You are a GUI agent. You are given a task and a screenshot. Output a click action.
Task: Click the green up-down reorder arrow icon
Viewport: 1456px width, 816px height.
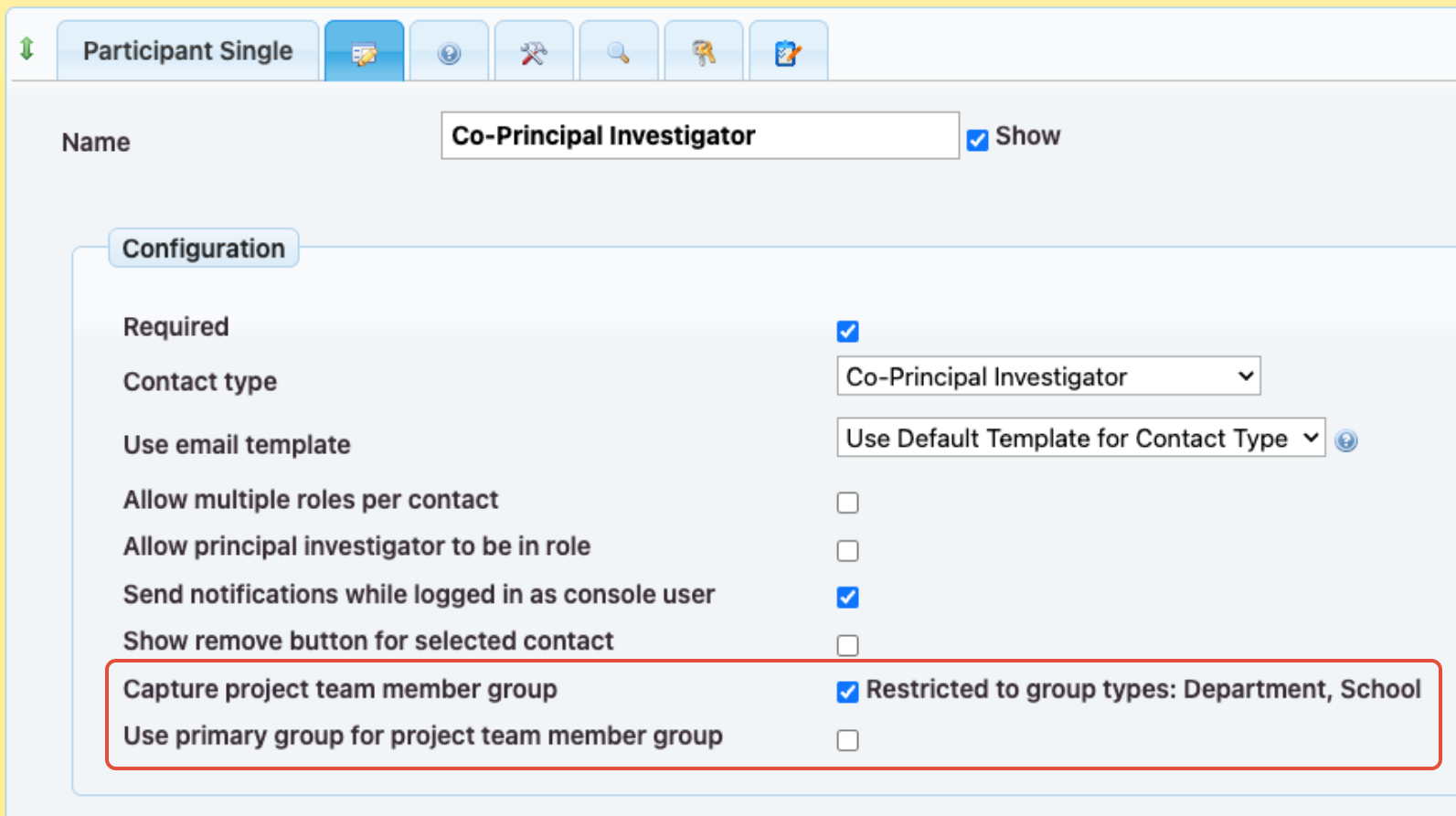[27, 49]
